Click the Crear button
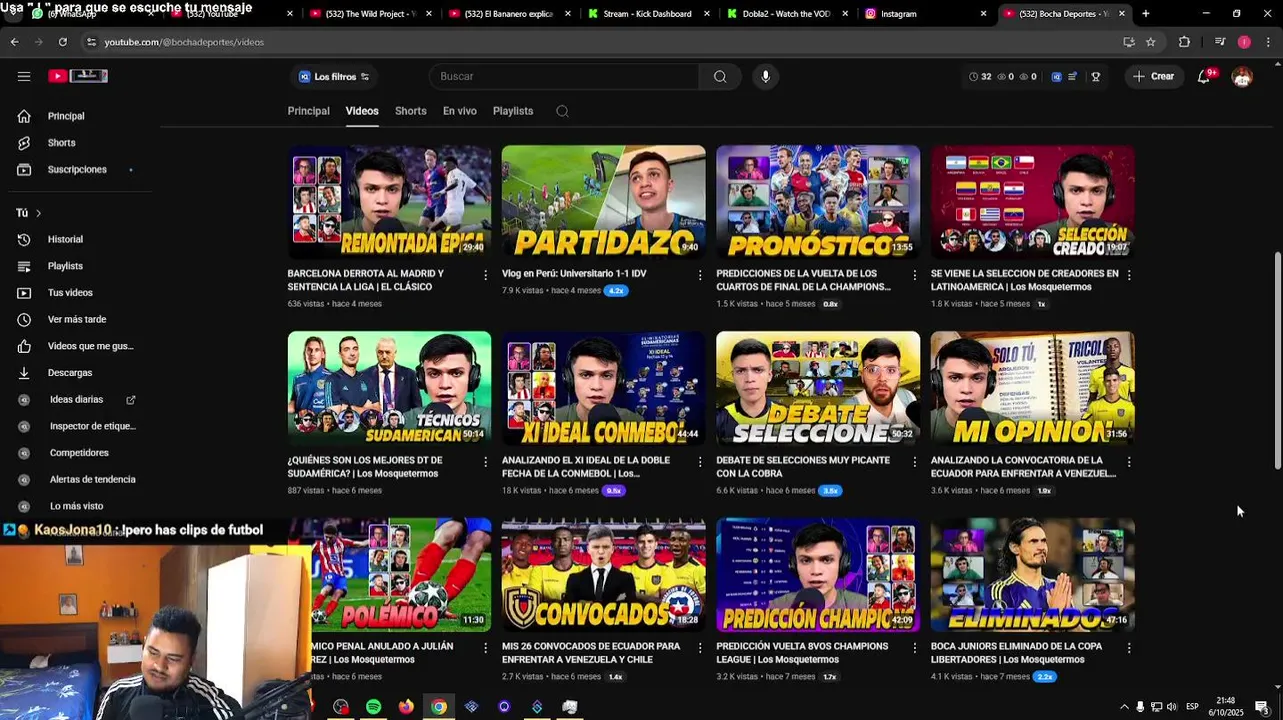The height and width of the screenshot is (720, 1283). [1153, 77]
